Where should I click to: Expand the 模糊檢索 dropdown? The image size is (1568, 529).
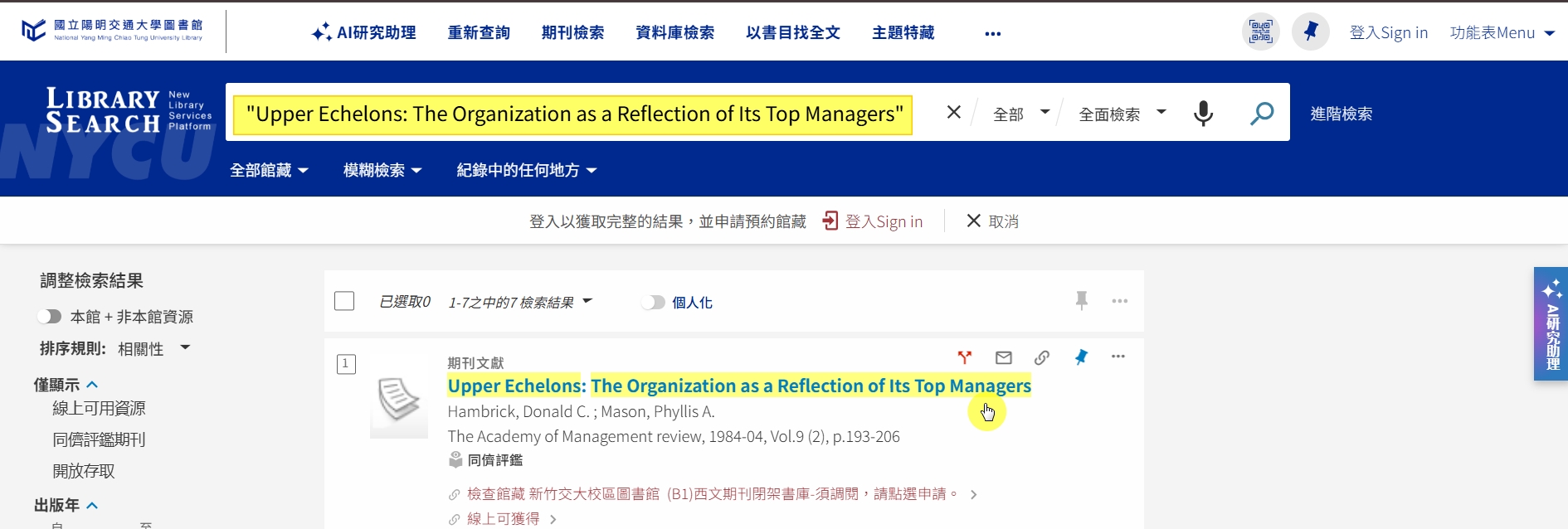click(382, 171)
